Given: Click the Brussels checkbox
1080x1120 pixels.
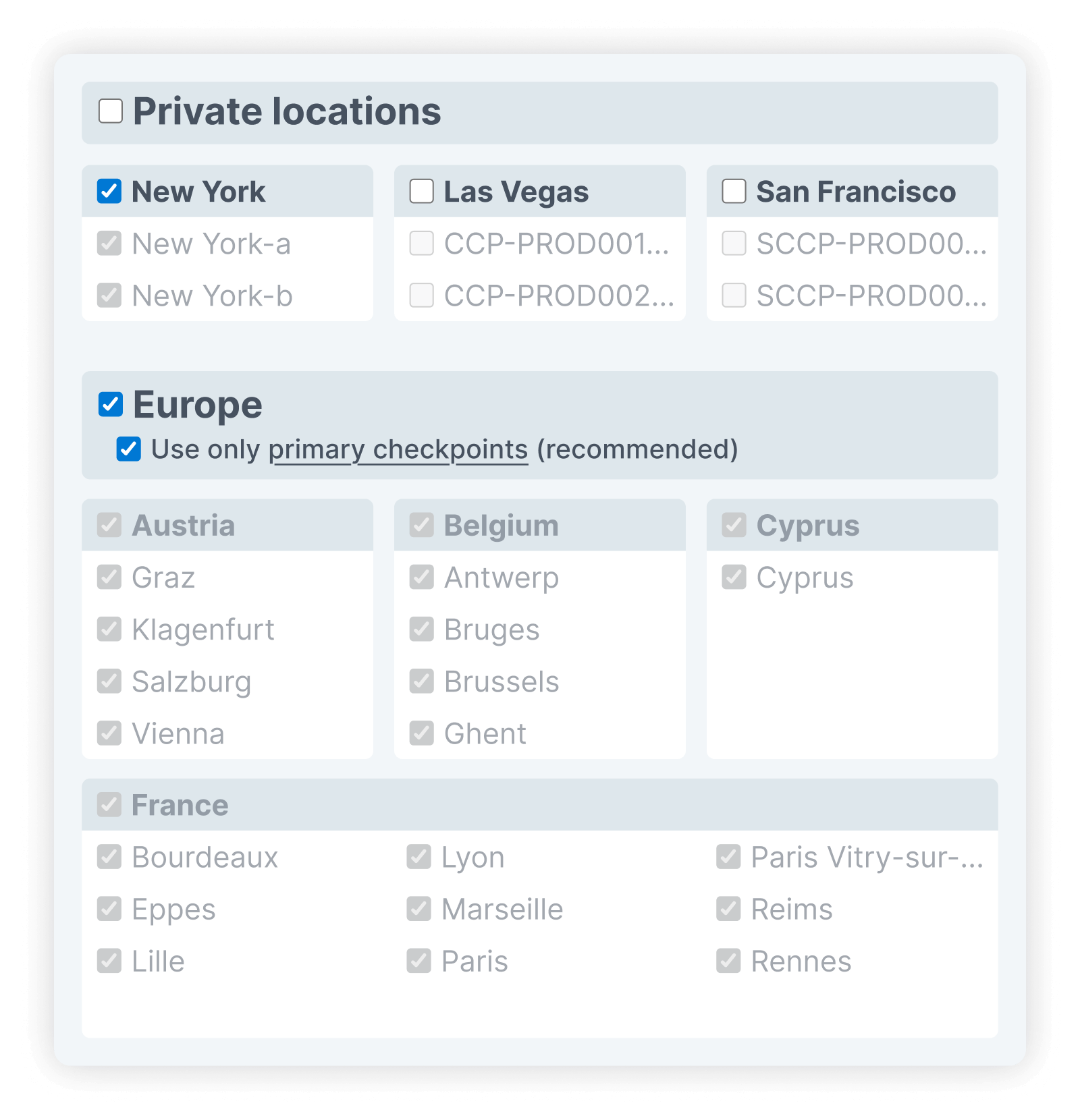Looking at the screenshot, I should click(422, 681).
